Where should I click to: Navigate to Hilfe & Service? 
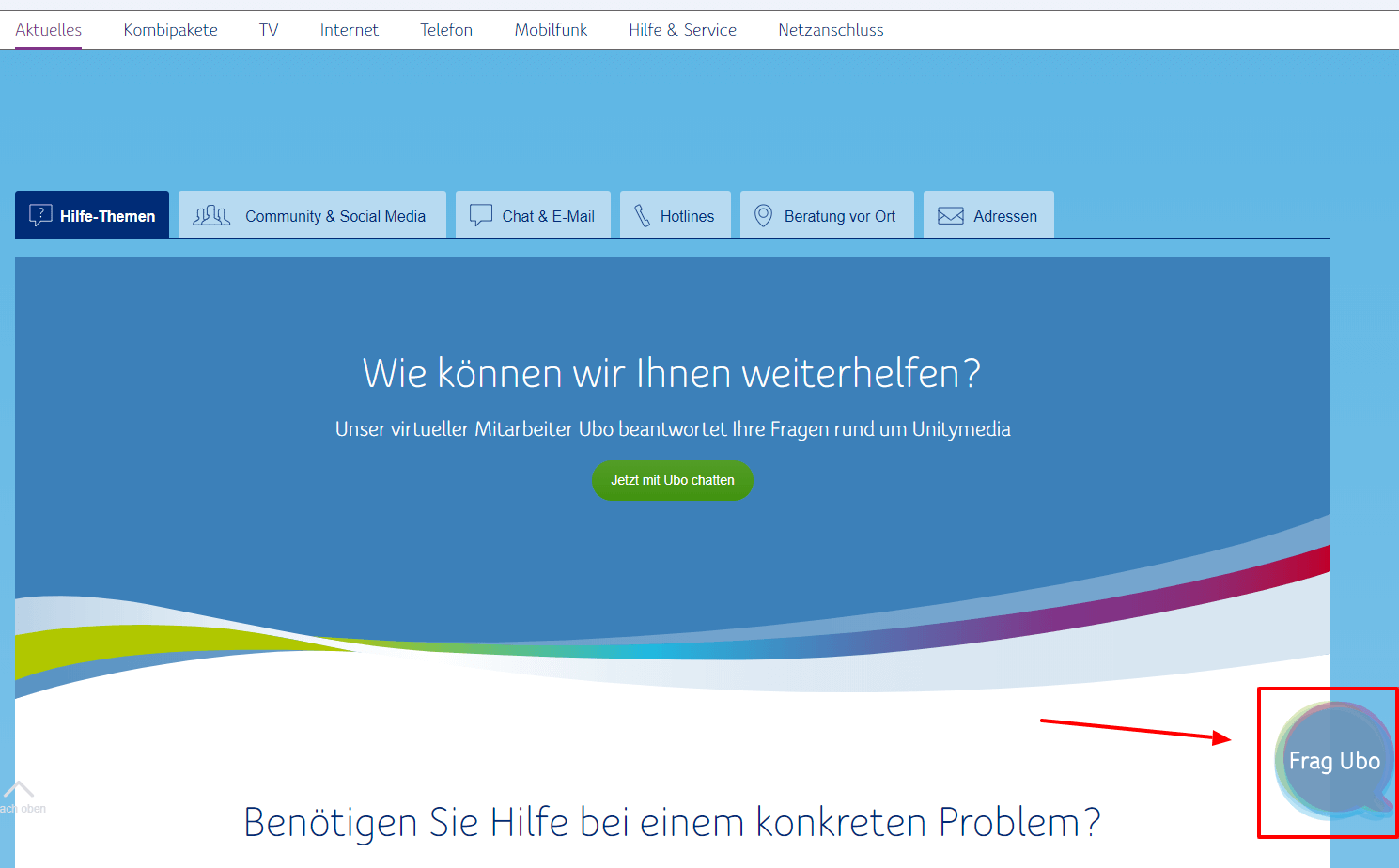point(683,29)
